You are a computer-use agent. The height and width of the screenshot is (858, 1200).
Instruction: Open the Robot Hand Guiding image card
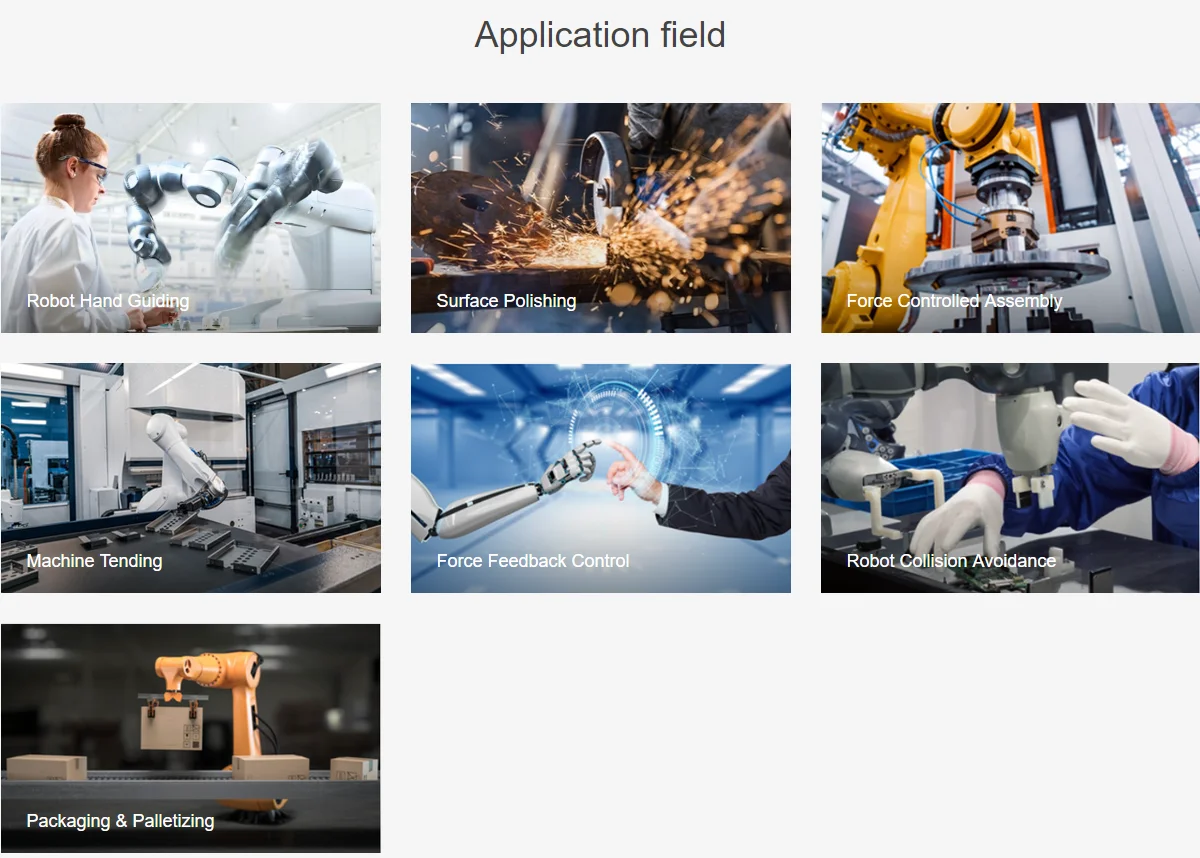pos(190,218)
